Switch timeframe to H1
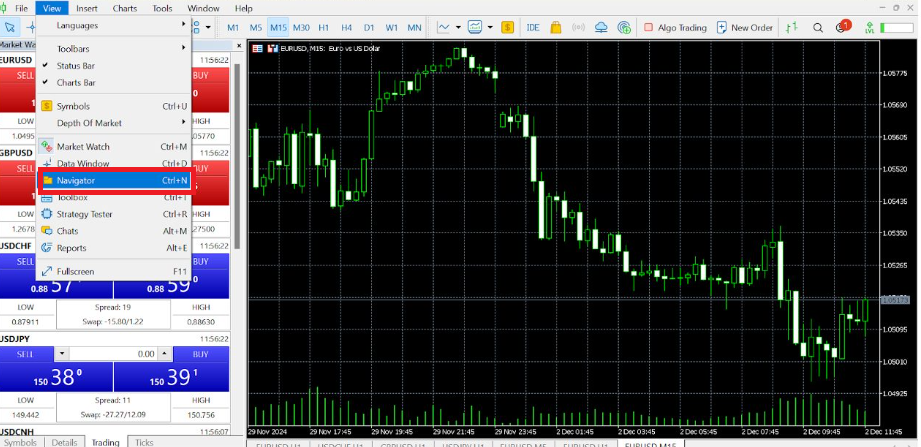Viewport: 921px width, 447px height. (x=324, y=27)
